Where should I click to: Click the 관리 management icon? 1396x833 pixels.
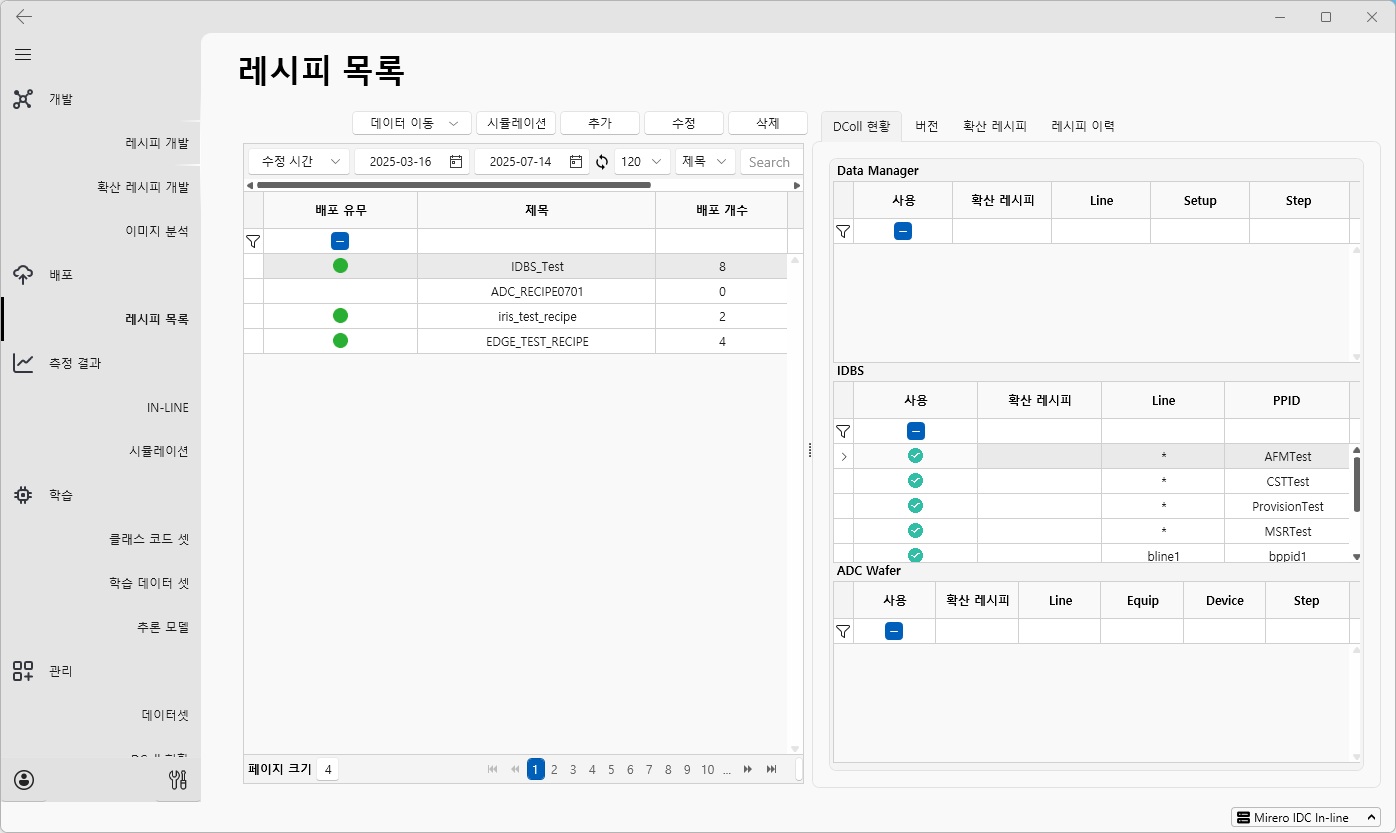point(23,670)
